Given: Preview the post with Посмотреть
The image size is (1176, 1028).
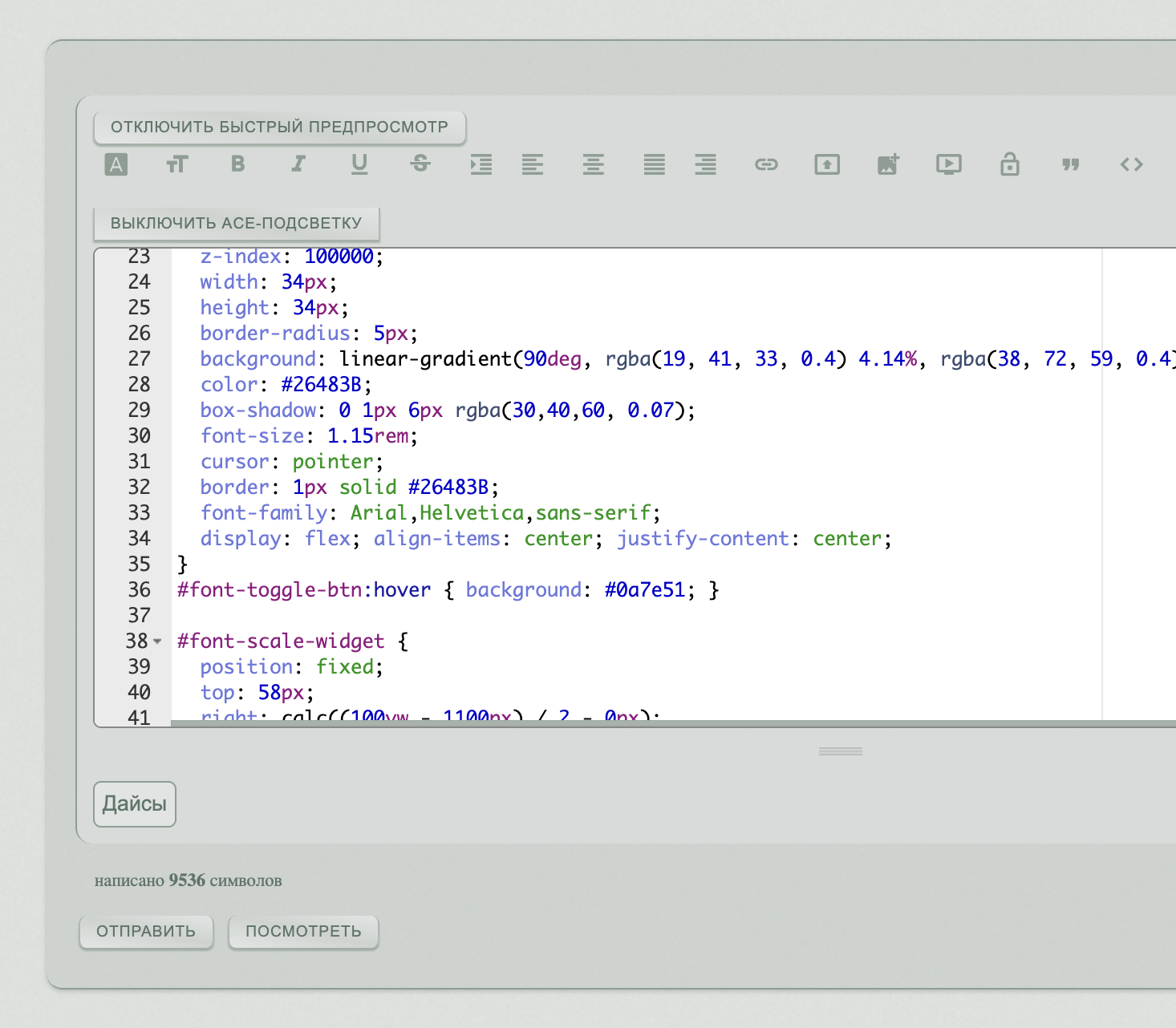Looking at the screenshot, I should 303,931.
